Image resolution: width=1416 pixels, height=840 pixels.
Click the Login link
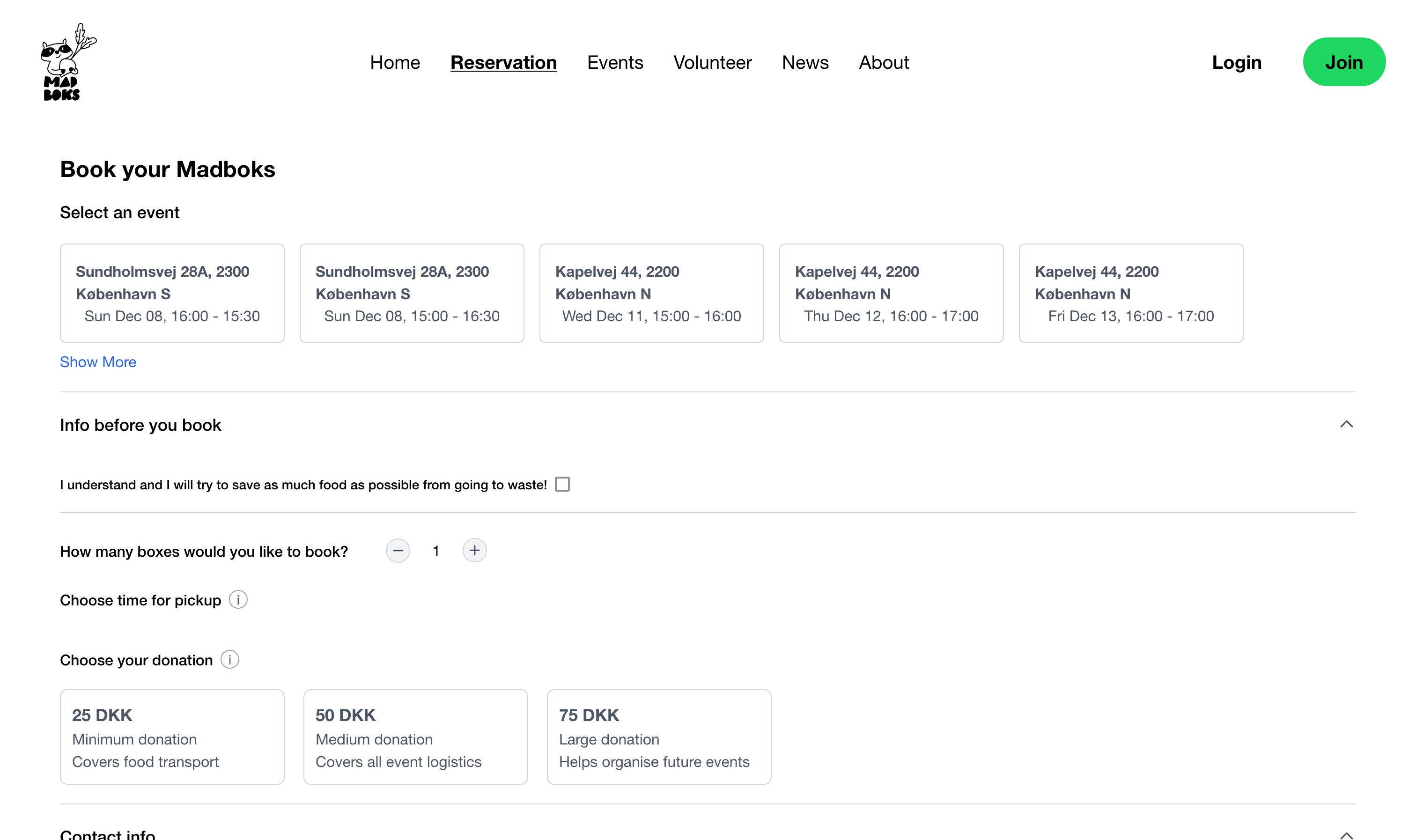[x=1236, y=62]
